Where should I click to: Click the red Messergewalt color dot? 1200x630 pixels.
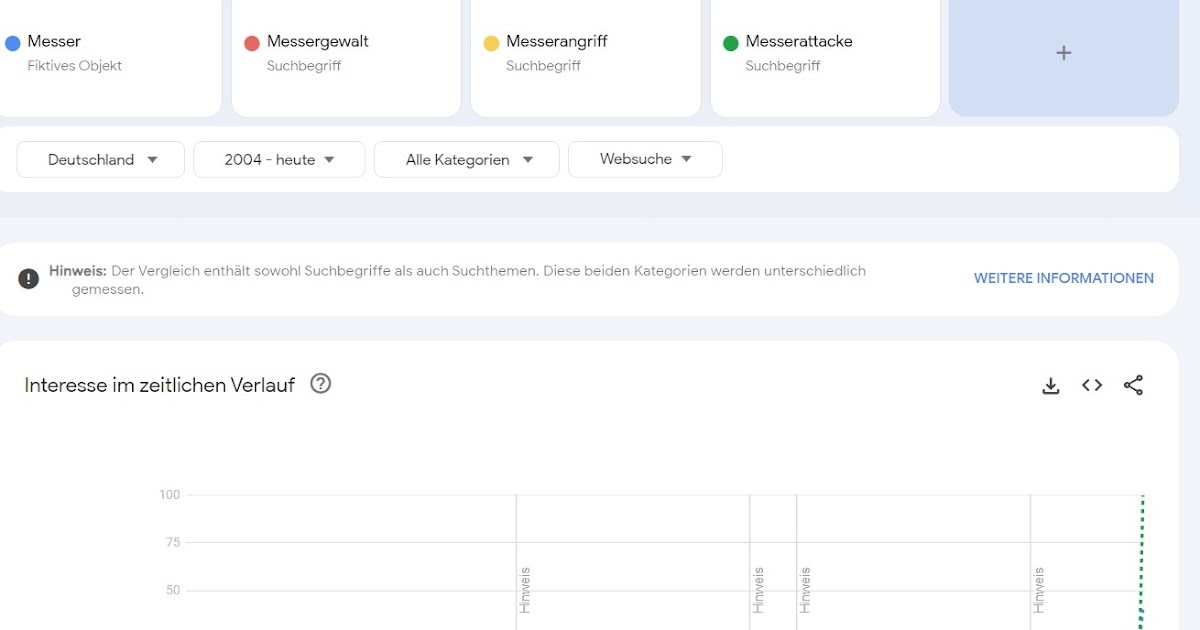click(252, 43)
